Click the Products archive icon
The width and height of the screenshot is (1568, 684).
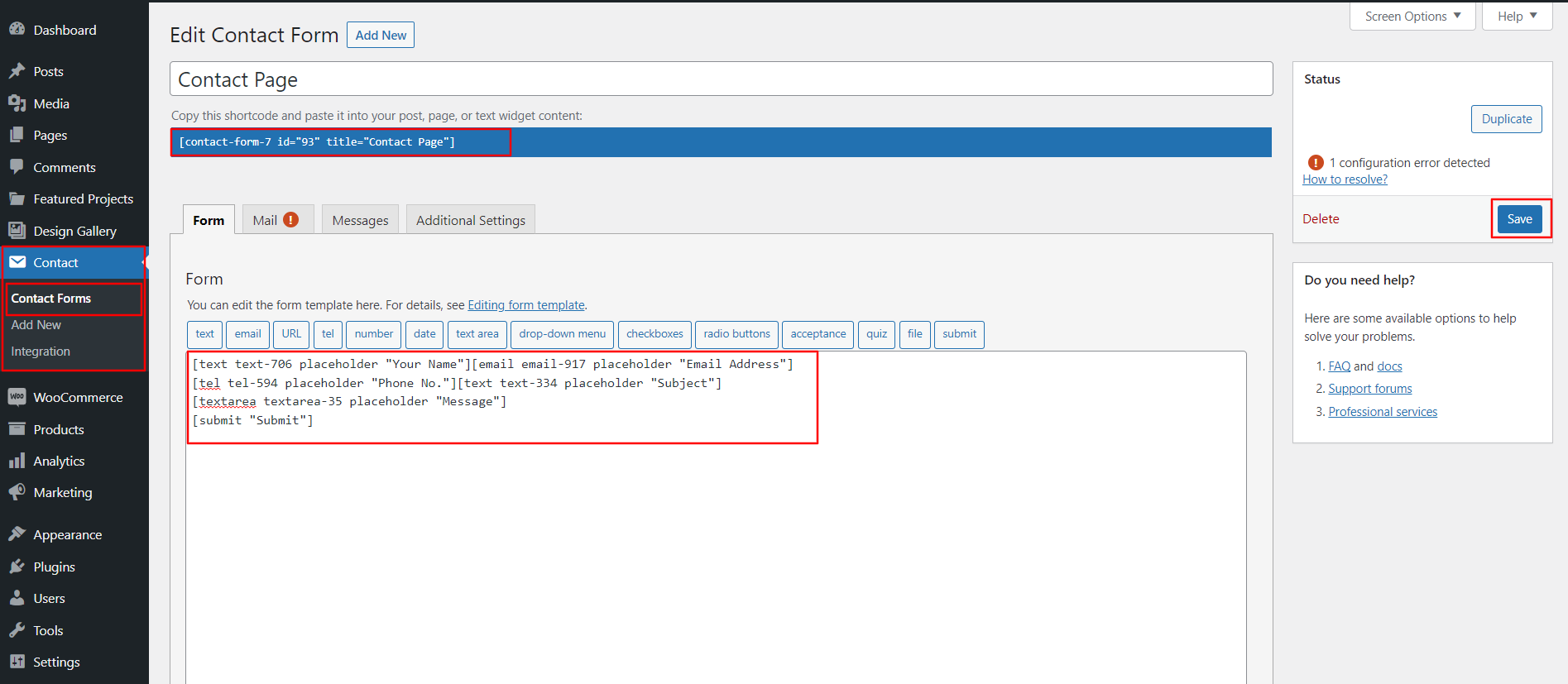17,429
